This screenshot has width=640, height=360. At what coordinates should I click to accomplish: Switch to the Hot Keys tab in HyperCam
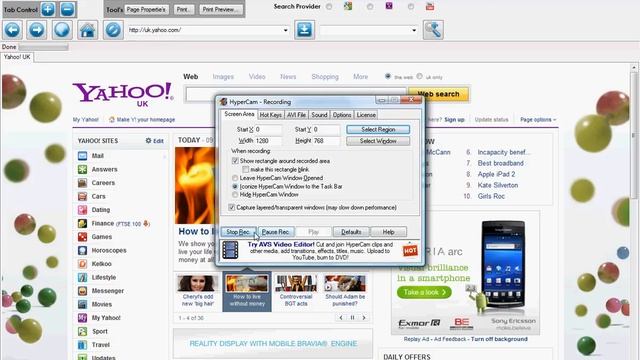point(271,115)
